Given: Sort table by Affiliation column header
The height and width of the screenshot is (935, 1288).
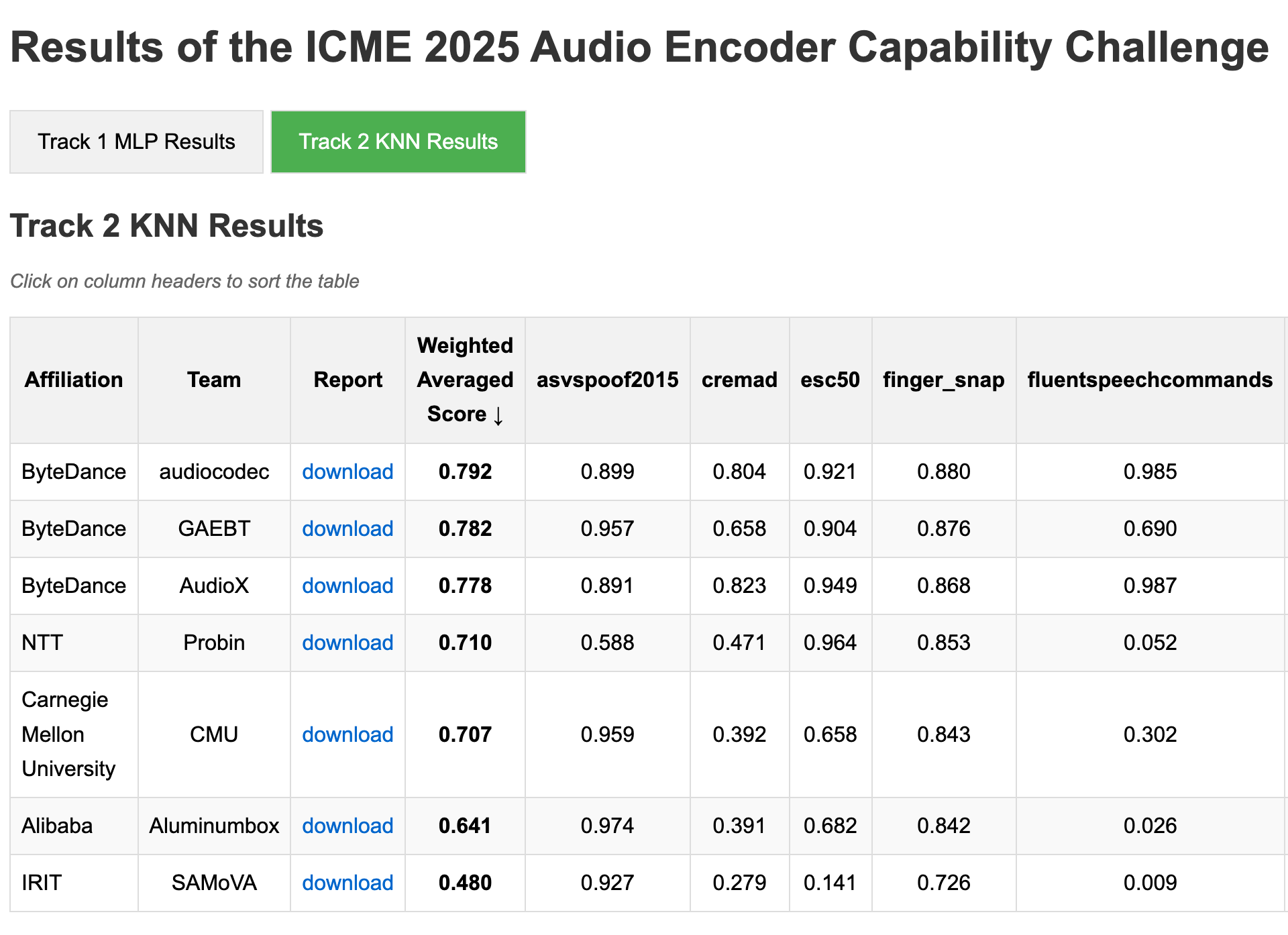Looking at the screenshot, I should 74,380.
